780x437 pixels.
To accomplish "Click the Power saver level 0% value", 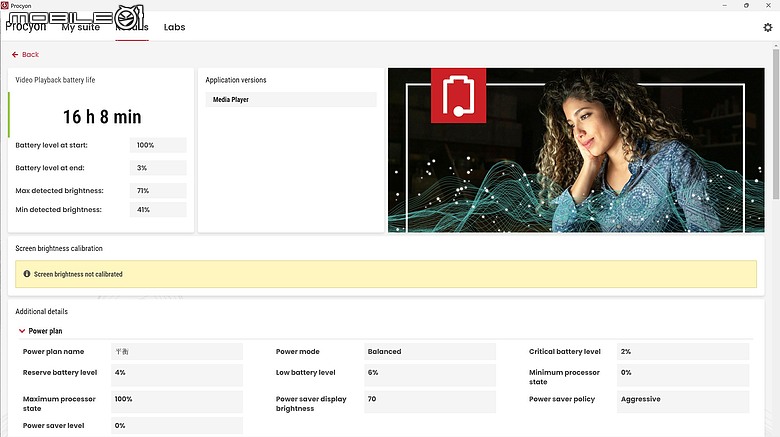I will point(177,426).
